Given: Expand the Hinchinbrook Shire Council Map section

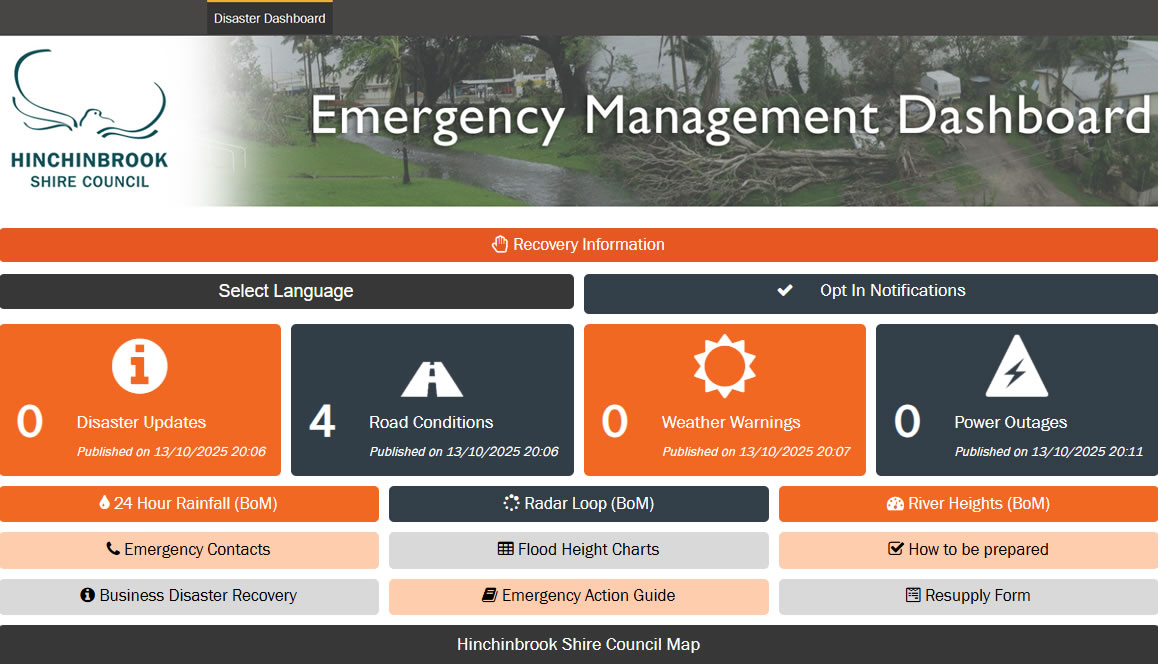Looking at the screenshot, I should click(578, 644).
